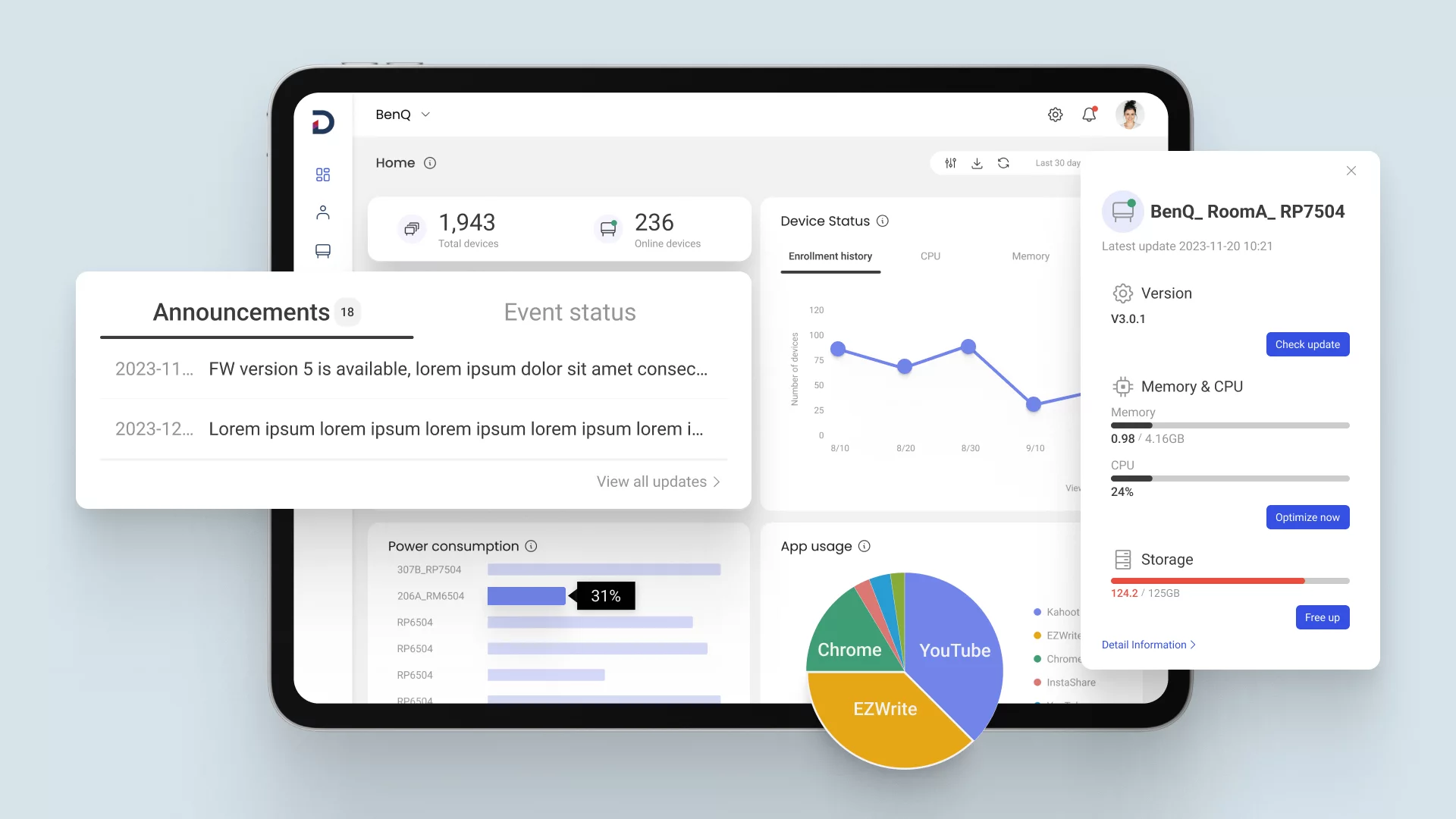
Task: Click the Free up storage button
Action: click(x=1322, y=617)
